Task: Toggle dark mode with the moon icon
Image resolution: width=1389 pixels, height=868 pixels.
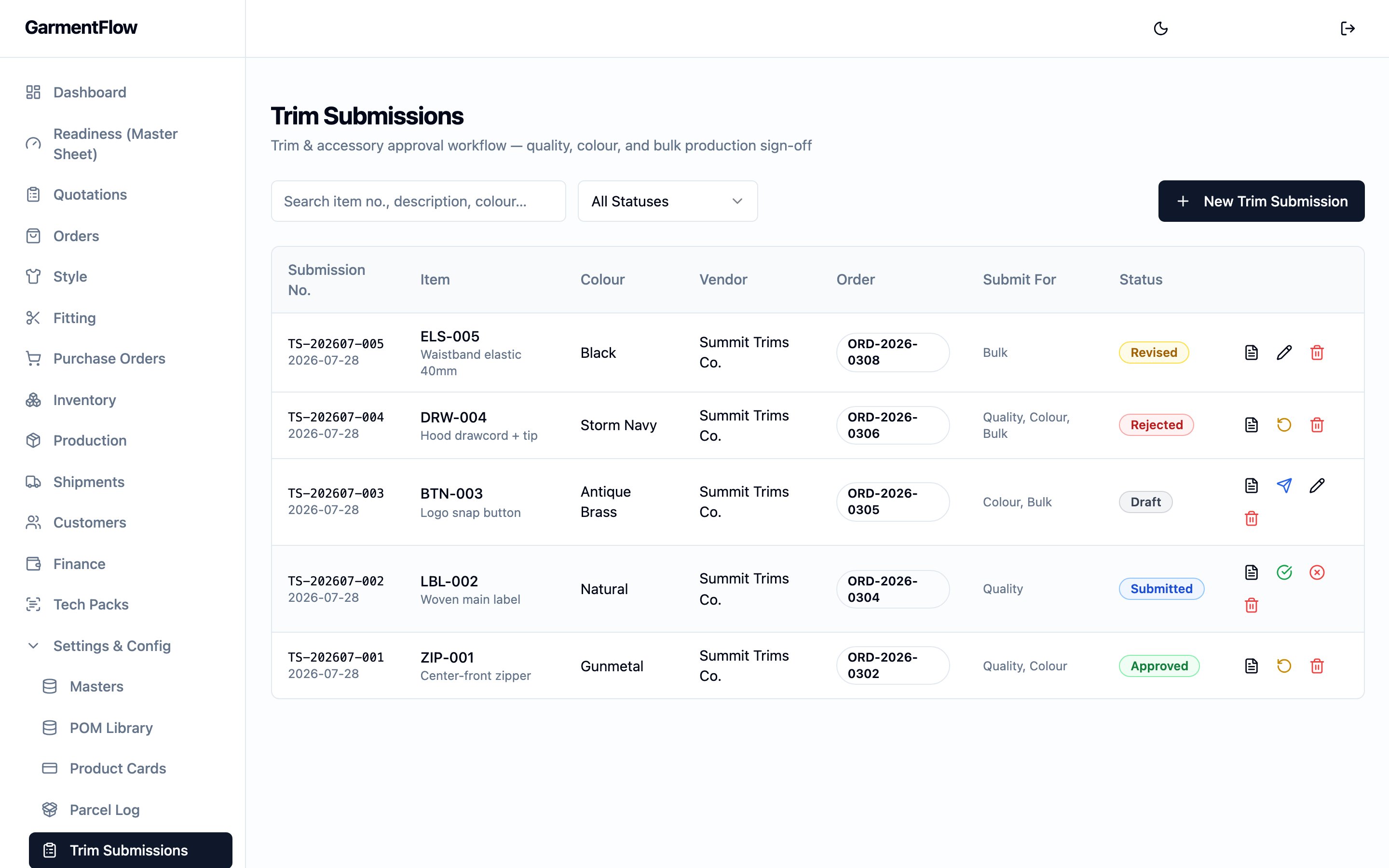Action: 1160,28
